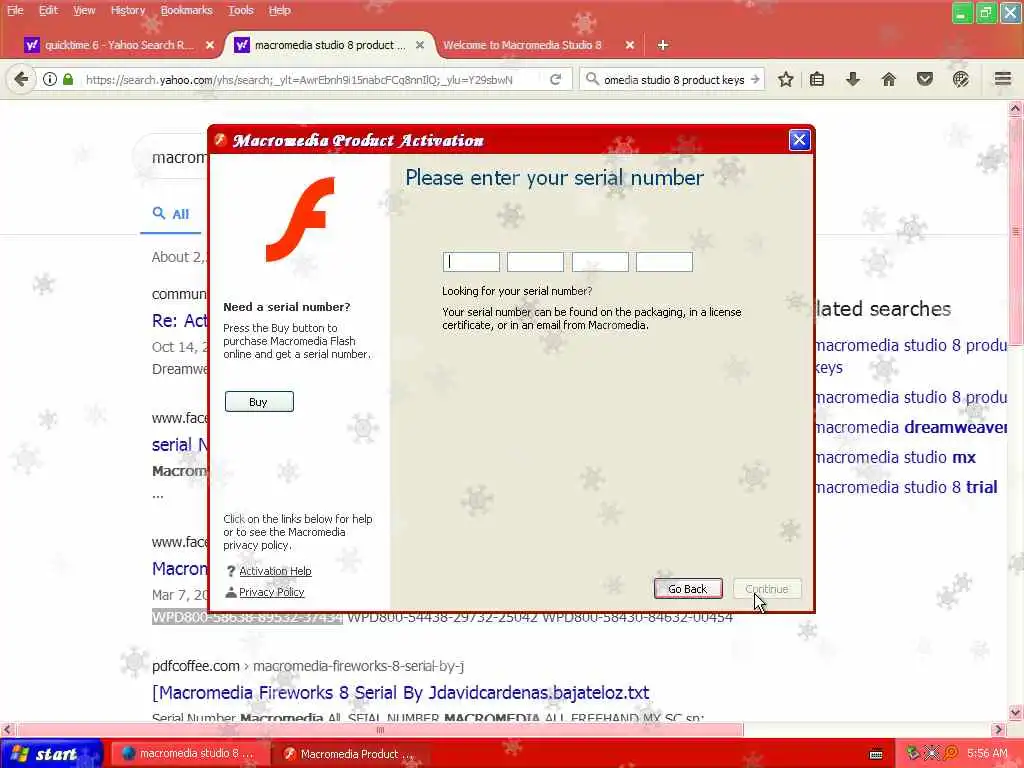Open the site information icon in address bar
1024x768 pixels.
tap(50, 80)
